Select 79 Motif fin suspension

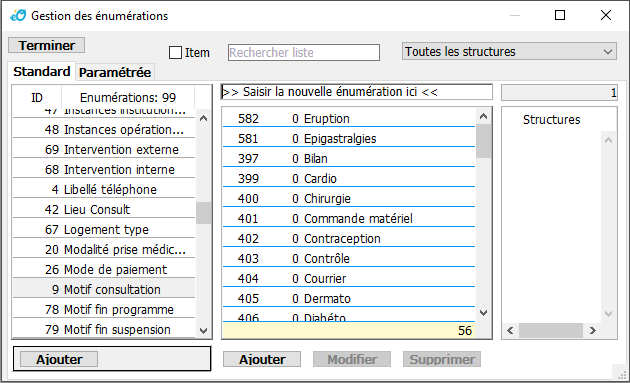point(104,330)
